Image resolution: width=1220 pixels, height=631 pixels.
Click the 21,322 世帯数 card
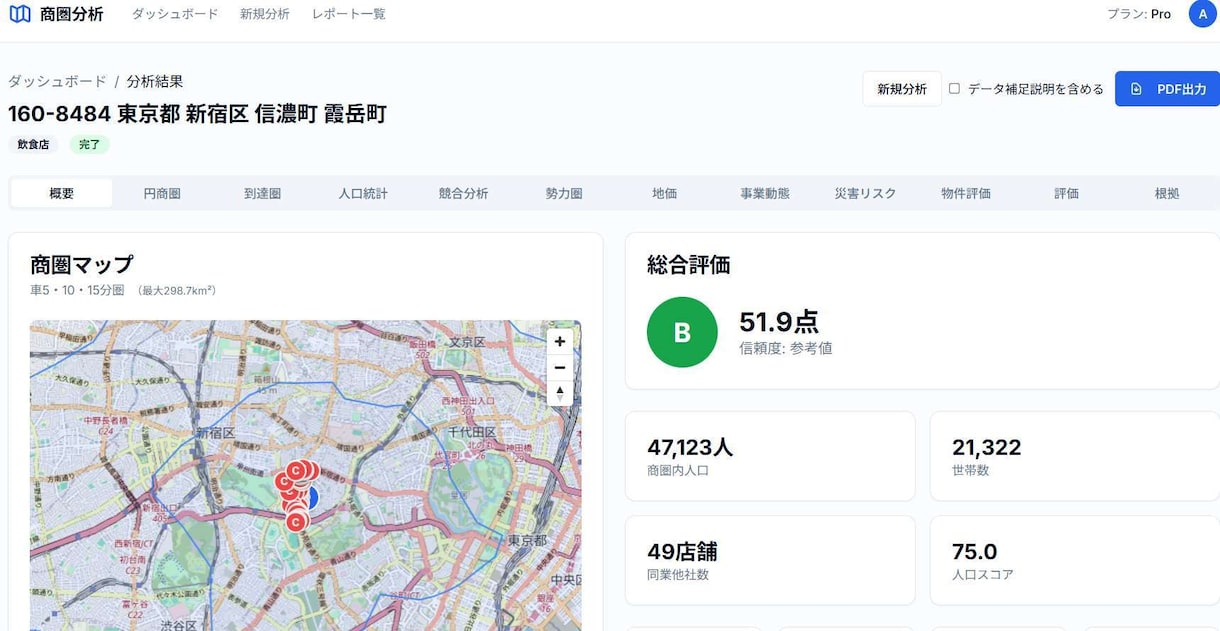tap(1075, 456)
